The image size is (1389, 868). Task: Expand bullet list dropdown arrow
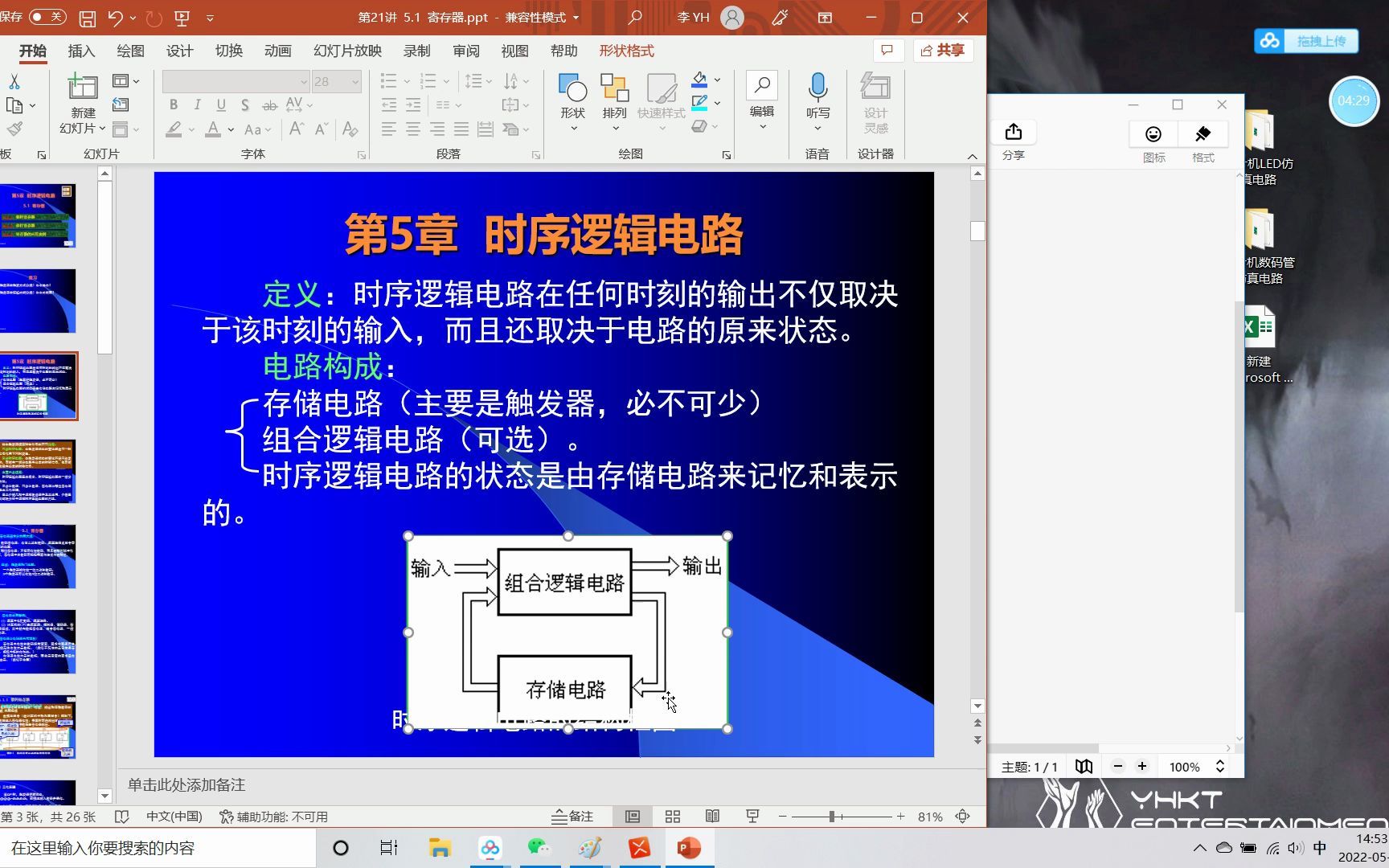click(407, 81)
